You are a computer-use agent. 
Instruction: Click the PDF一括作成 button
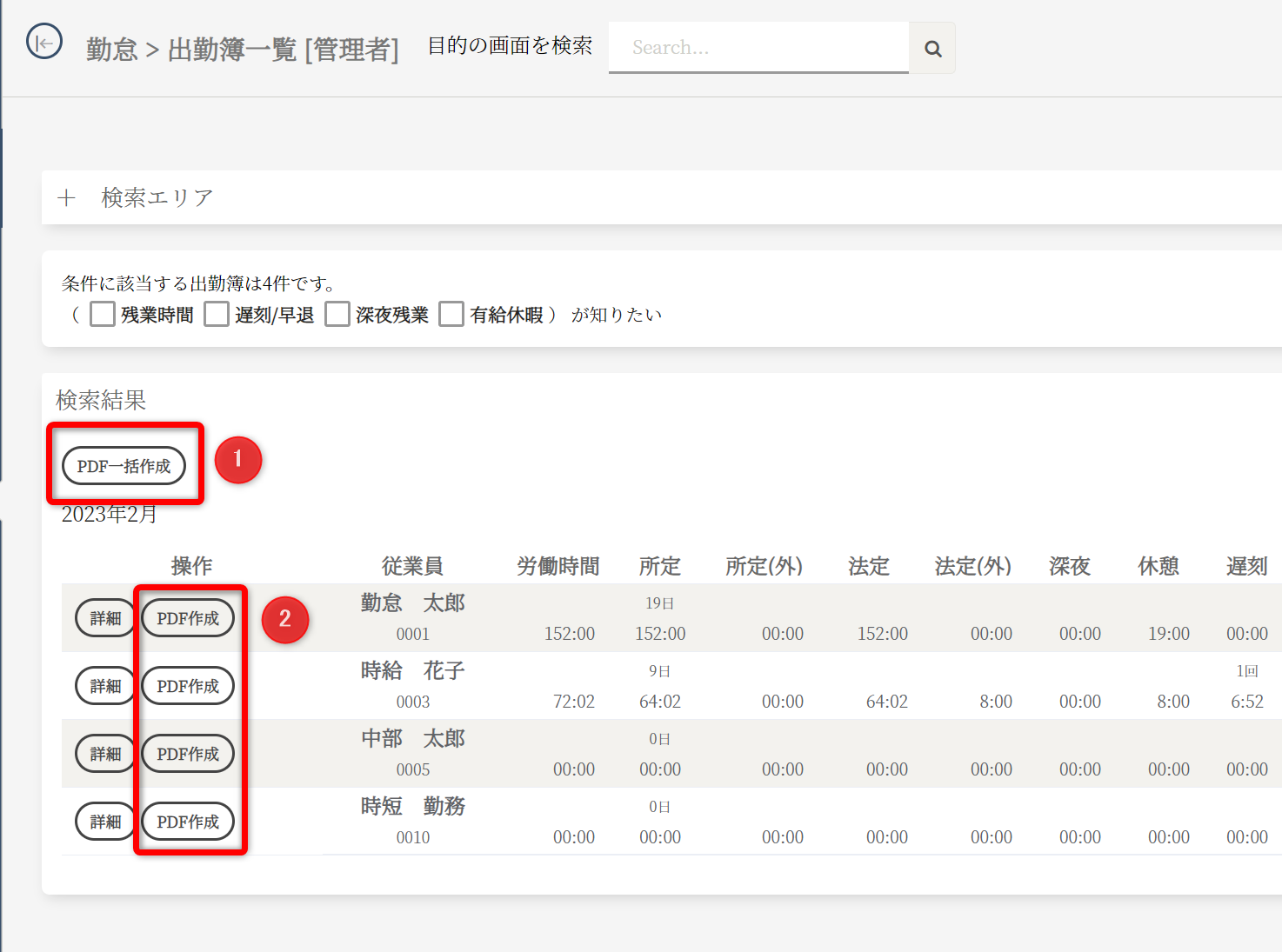pyautogui.click(x=124, y=466)
